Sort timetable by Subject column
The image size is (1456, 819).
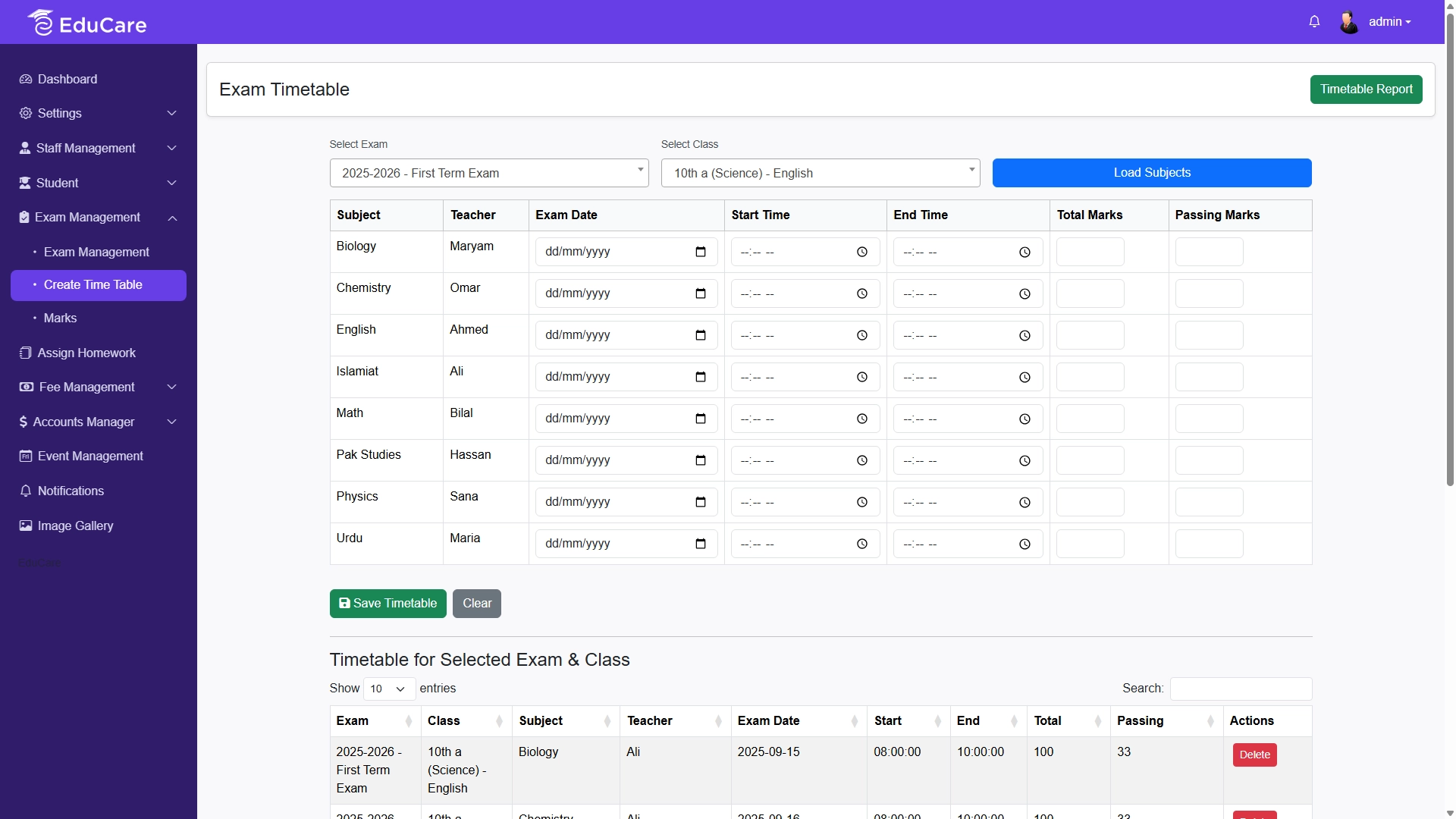pos(566,721)
